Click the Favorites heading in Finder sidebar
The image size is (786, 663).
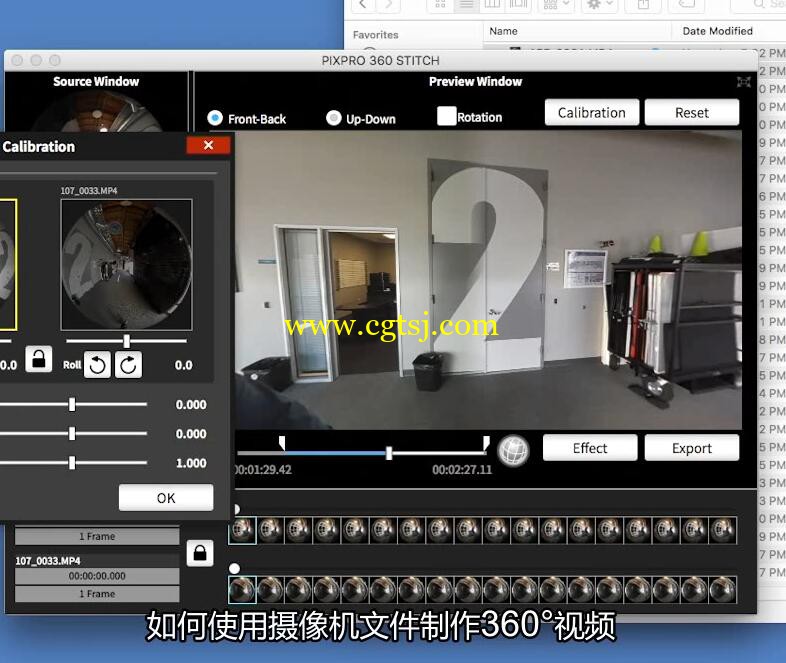375,35
